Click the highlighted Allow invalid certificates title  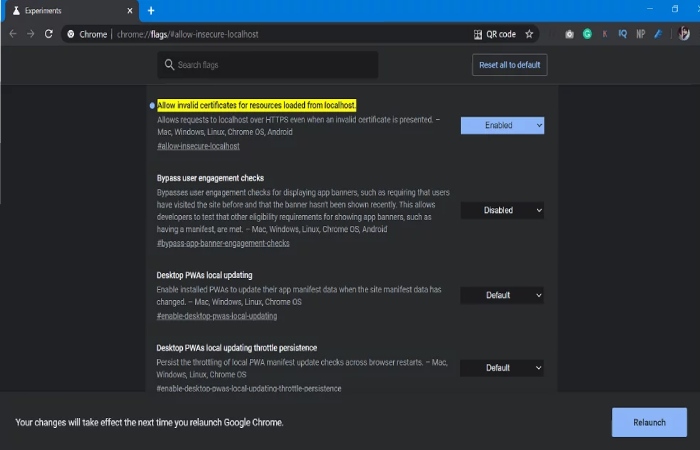click(x=256, y=105)
